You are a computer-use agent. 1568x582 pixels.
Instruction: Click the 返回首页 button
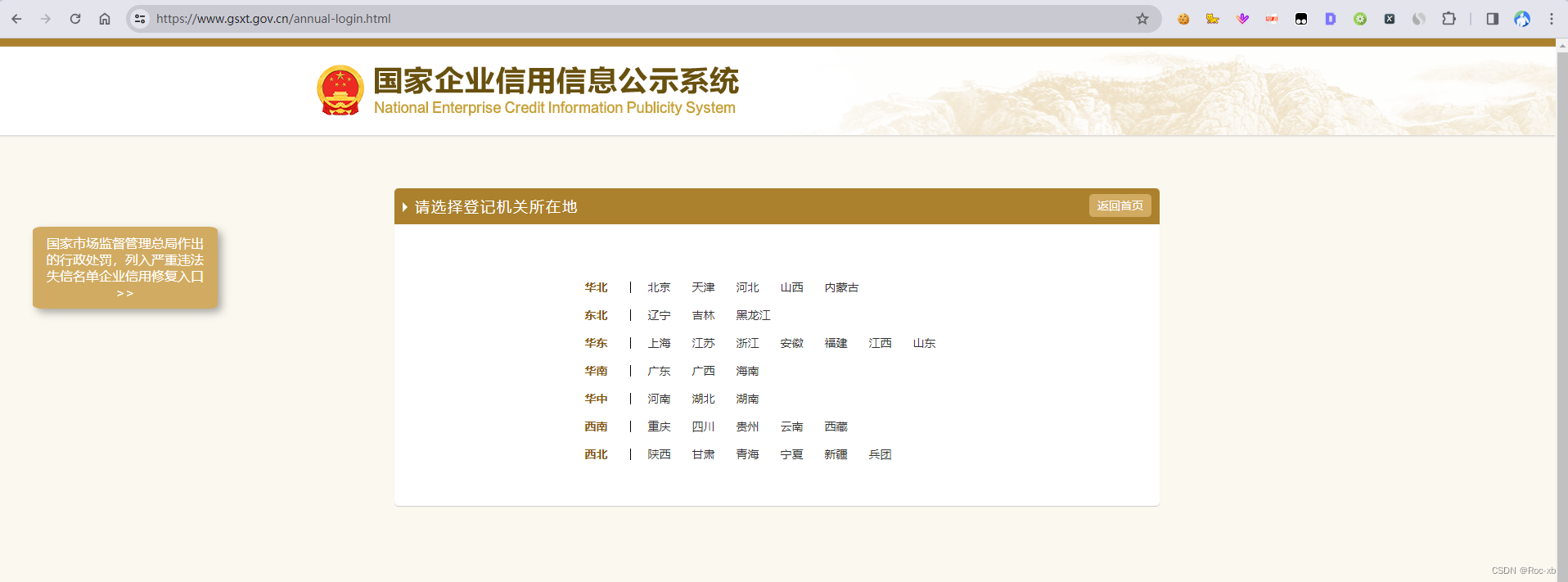(x=1120, y=205)
